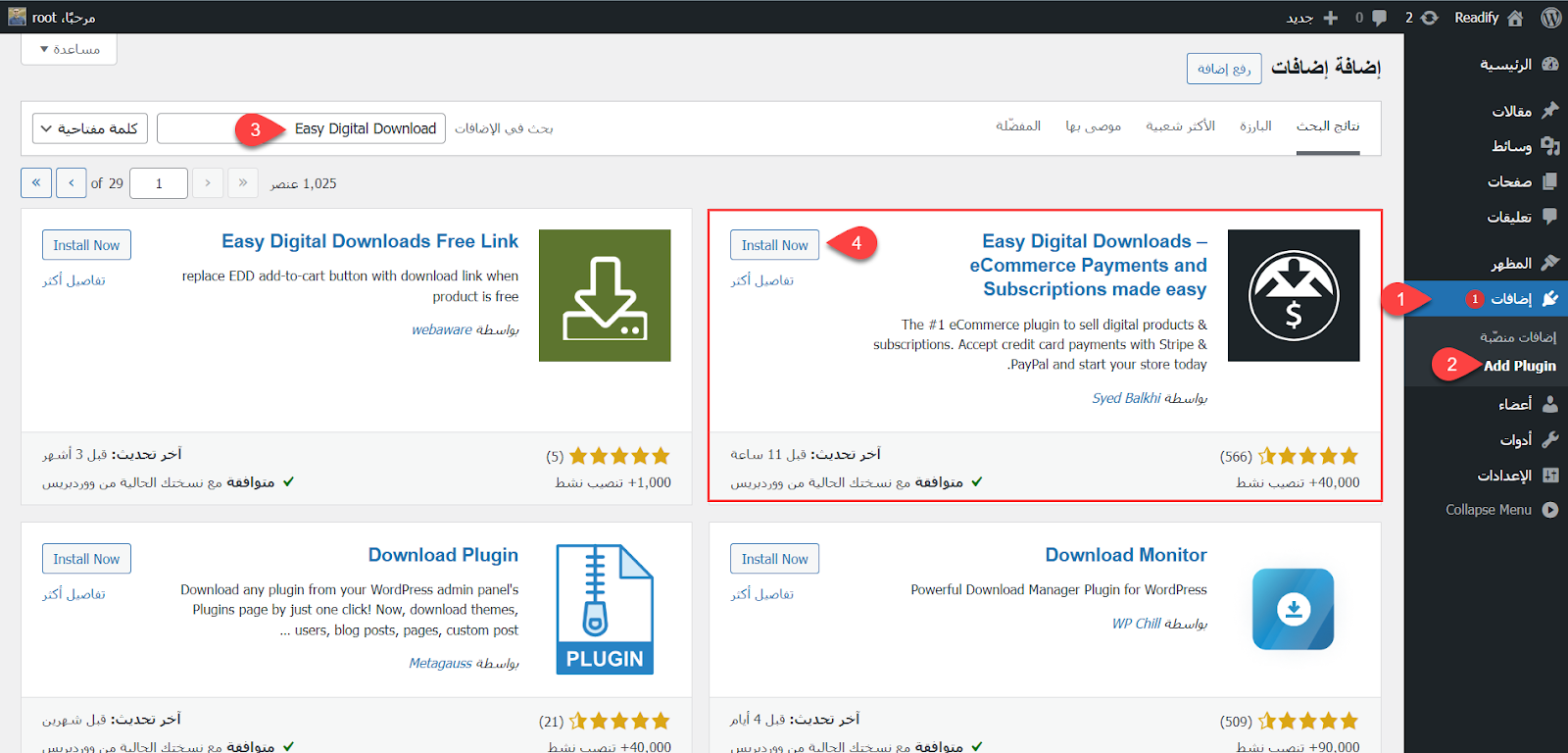Open the WordPress logo menu in admin bar
This screenshot has width=1568, height=753.
(1550, 18)
